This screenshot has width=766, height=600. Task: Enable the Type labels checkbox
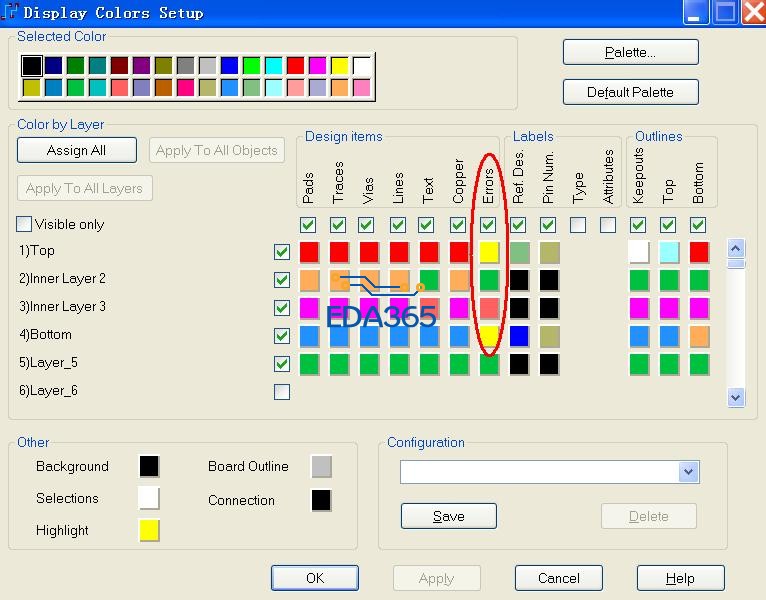coord(578,225)
